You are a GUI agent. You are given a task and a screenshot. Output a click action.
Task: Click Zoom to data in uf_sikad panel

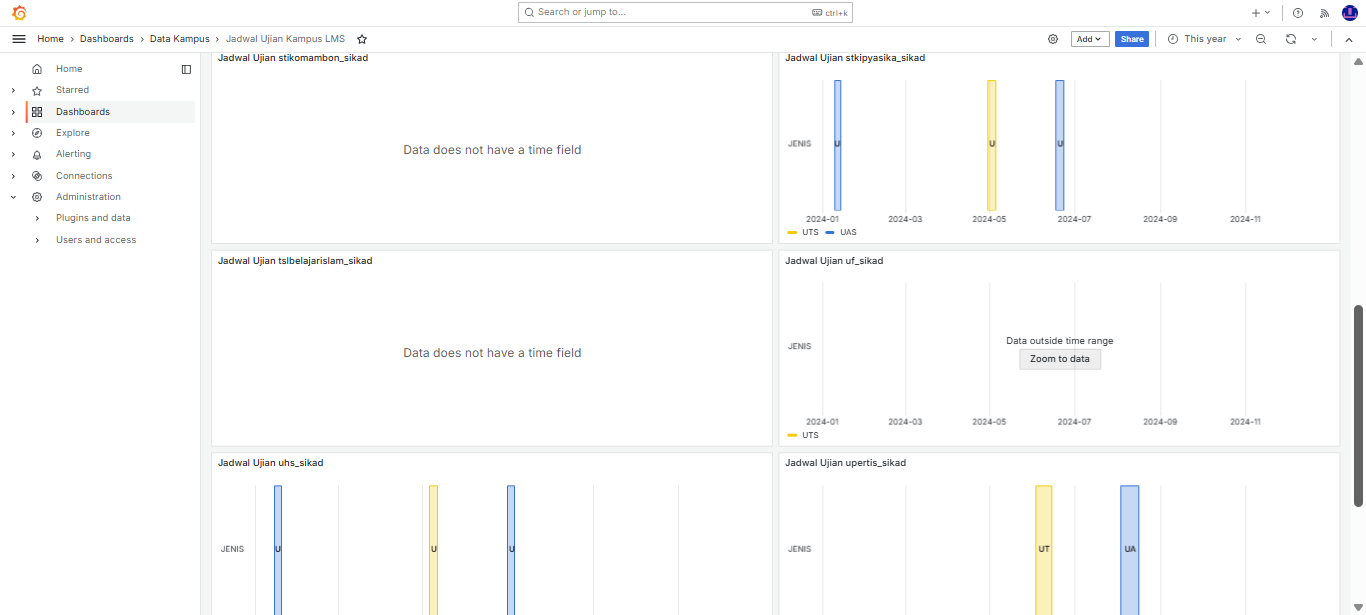click(1059, 359)
